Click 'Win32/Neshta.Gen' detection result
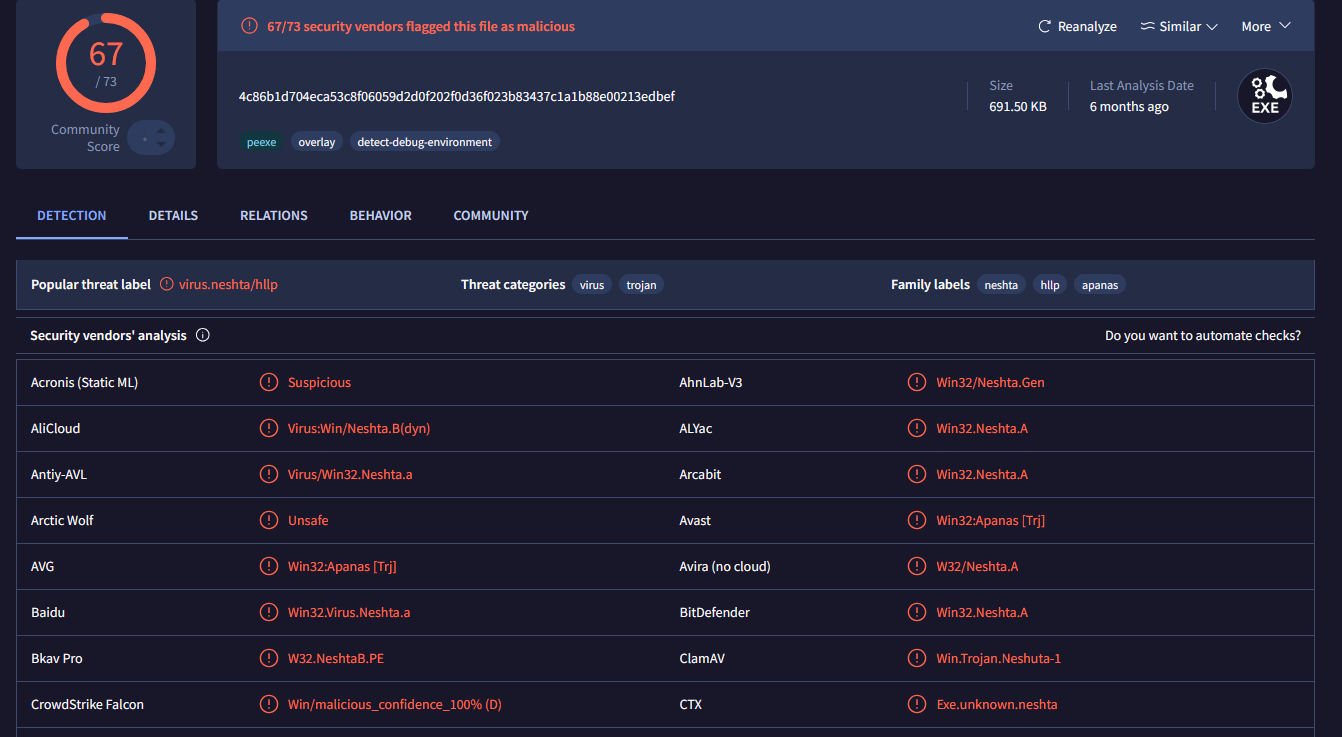The width and height of the screenshot is (1342, 737). [991, 382]
